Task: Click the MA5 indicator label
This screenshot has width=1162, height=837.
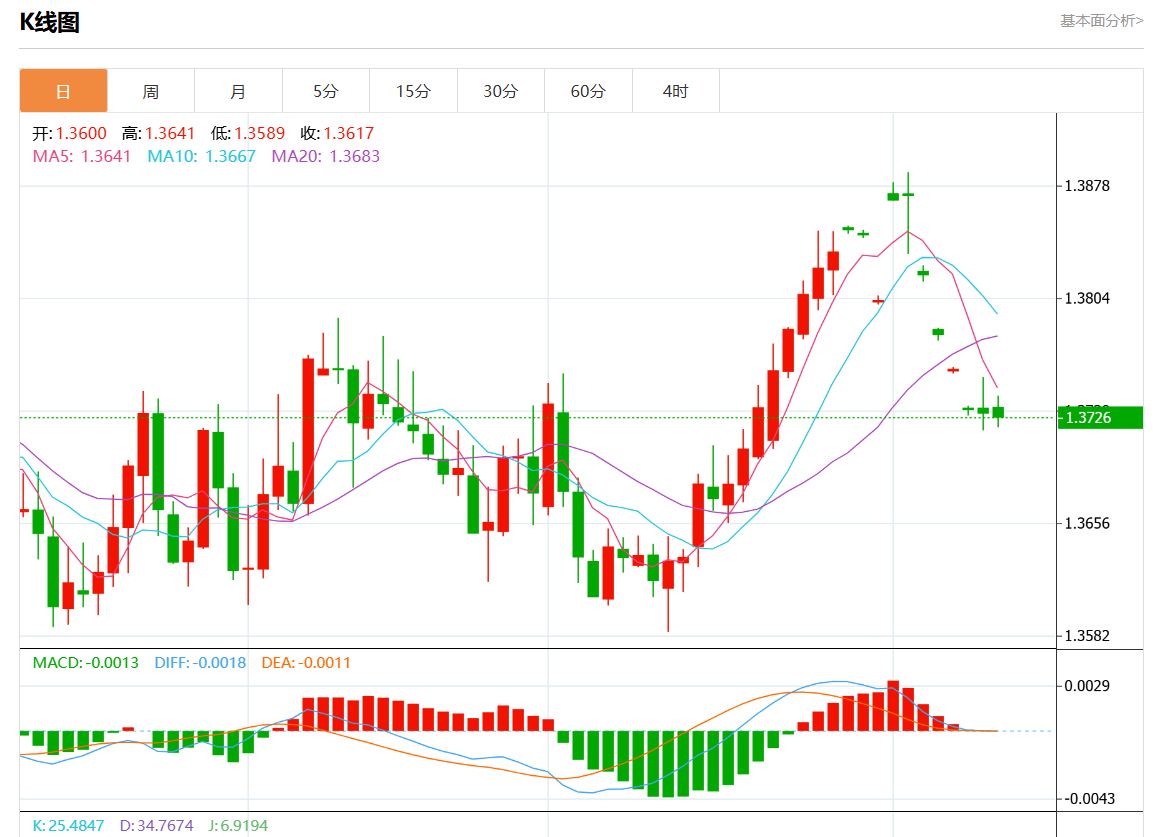Action: [82, 156]
